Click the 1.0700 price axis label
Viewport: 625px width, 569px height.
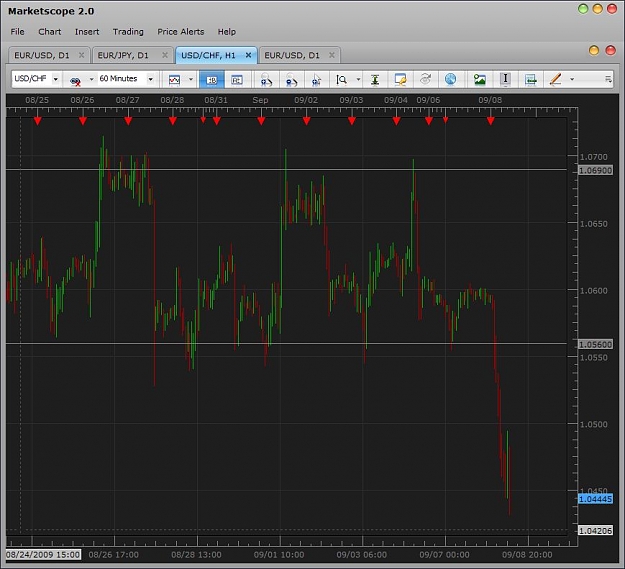594,157
